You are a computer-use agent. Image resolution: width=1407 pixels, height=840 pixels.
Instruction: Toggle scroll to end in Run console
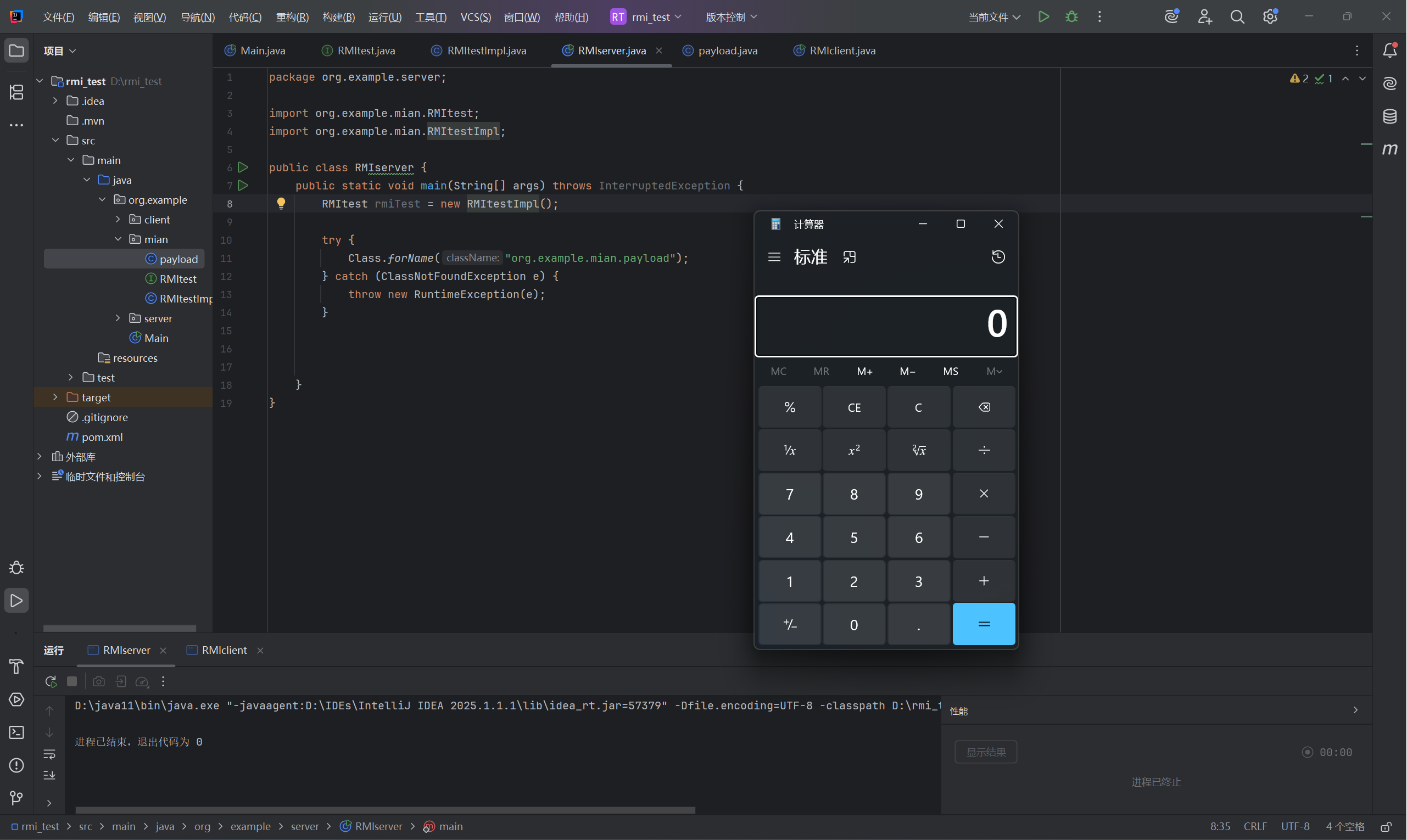click(49, 775)
